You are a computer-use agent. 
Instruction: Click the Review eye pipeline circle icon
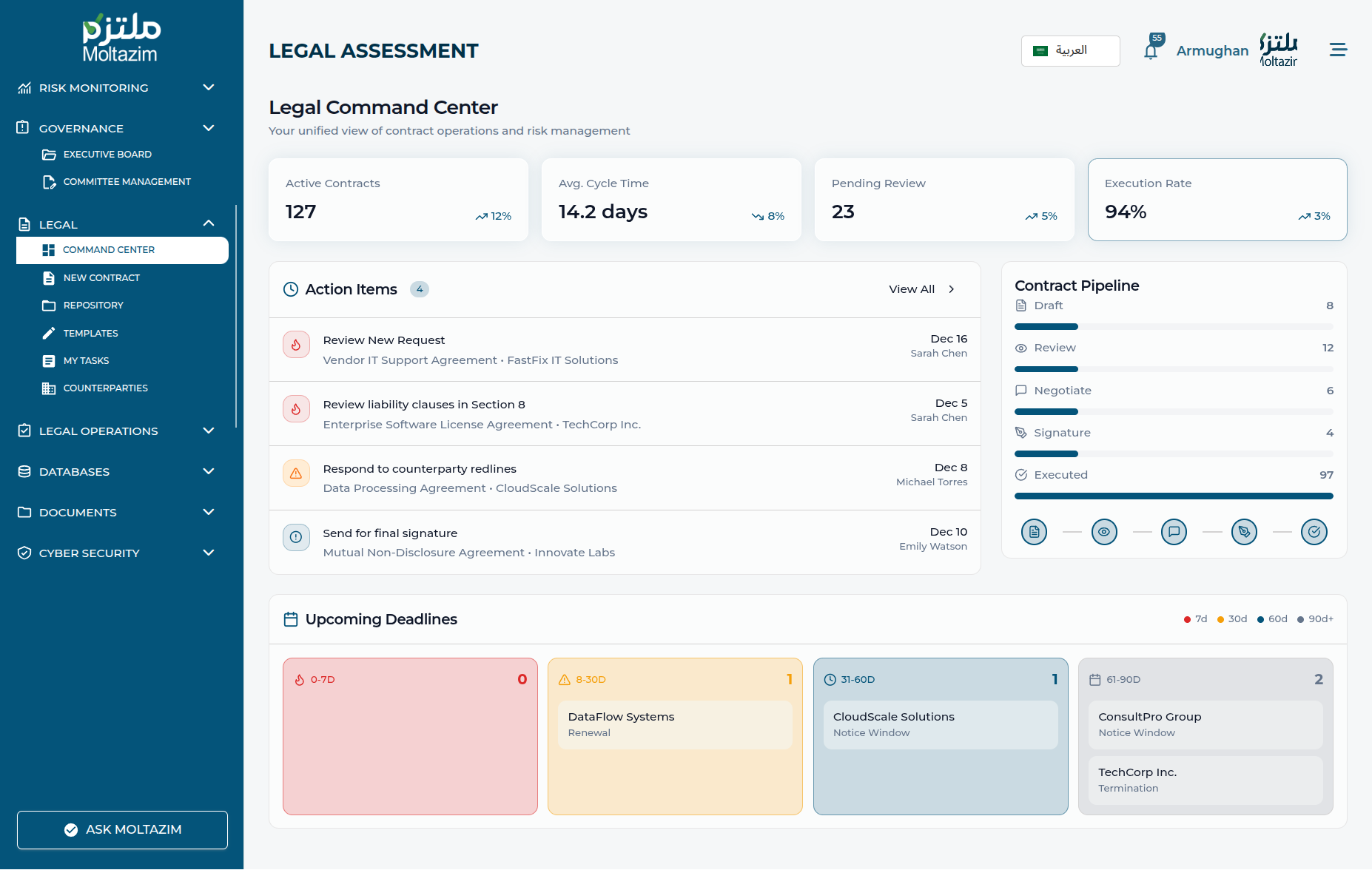click(1104, 532)
